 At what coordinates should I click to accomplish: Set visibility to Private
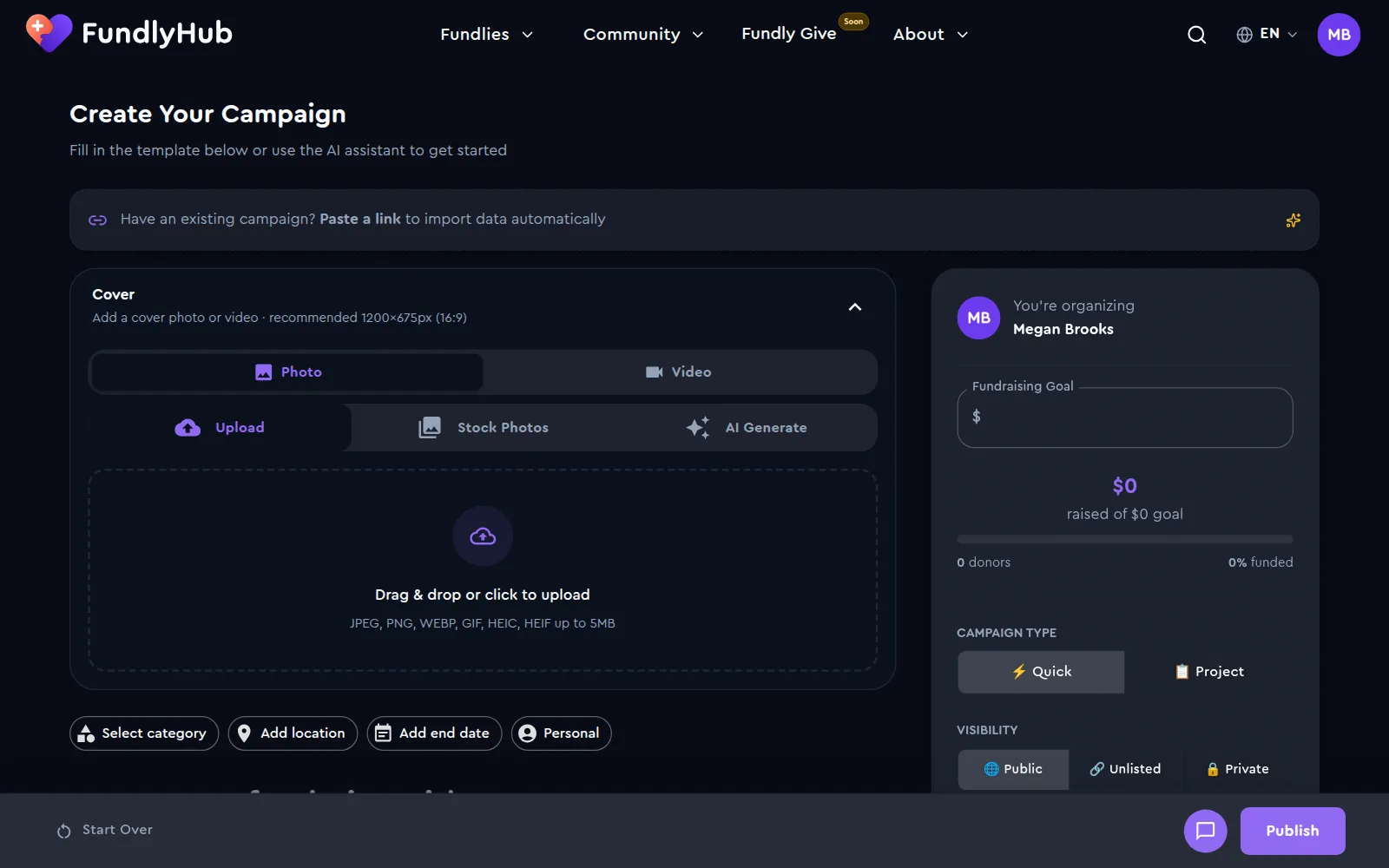click(x=1237, y=769)
